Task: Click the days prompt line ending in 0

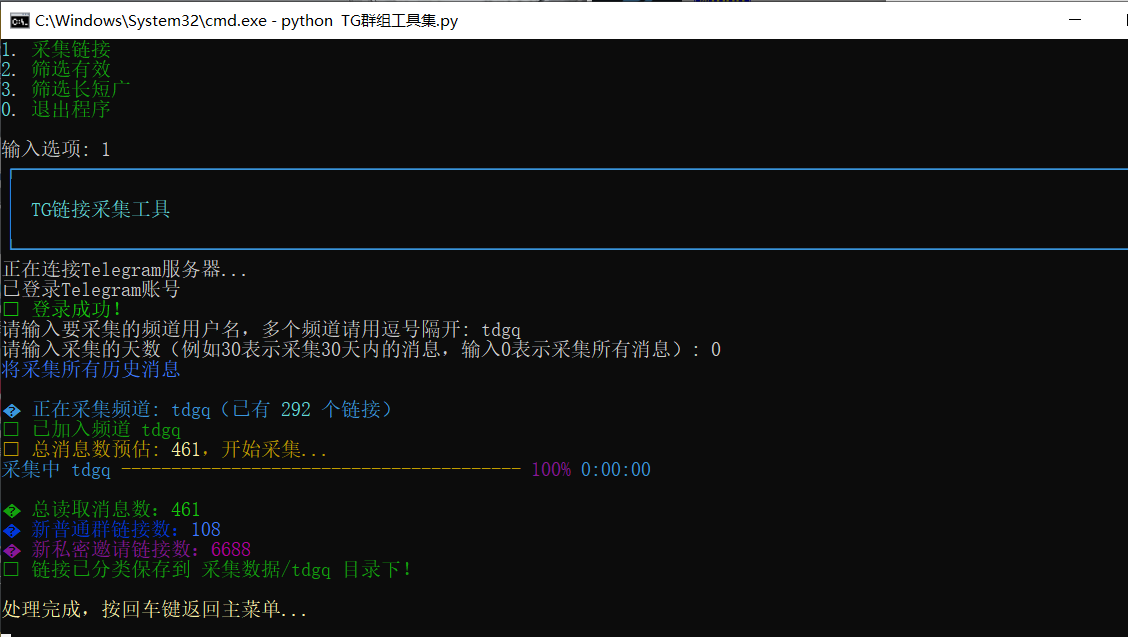Action: 361,350
